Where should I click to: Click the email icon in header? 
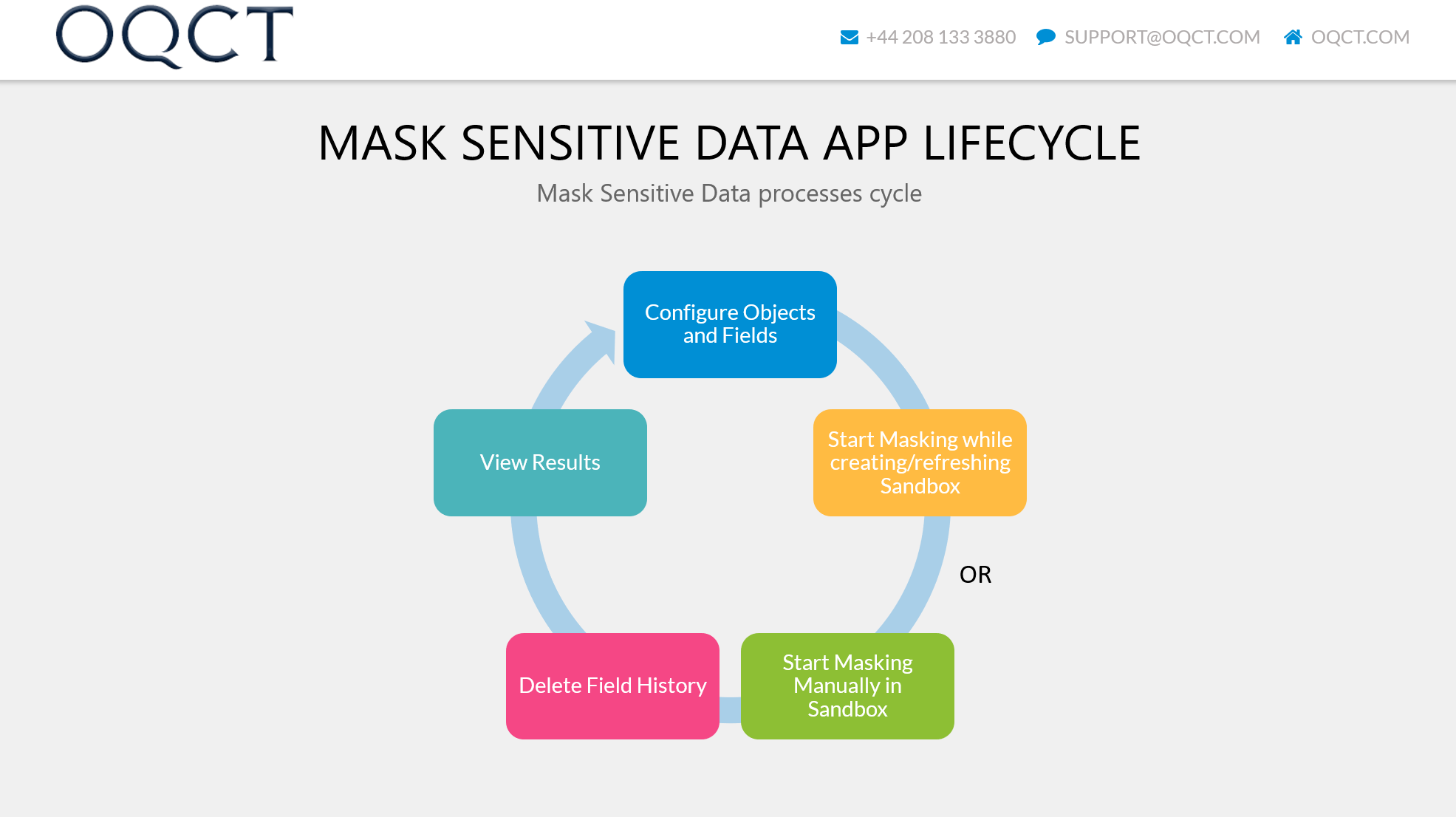tap(850, 37)
